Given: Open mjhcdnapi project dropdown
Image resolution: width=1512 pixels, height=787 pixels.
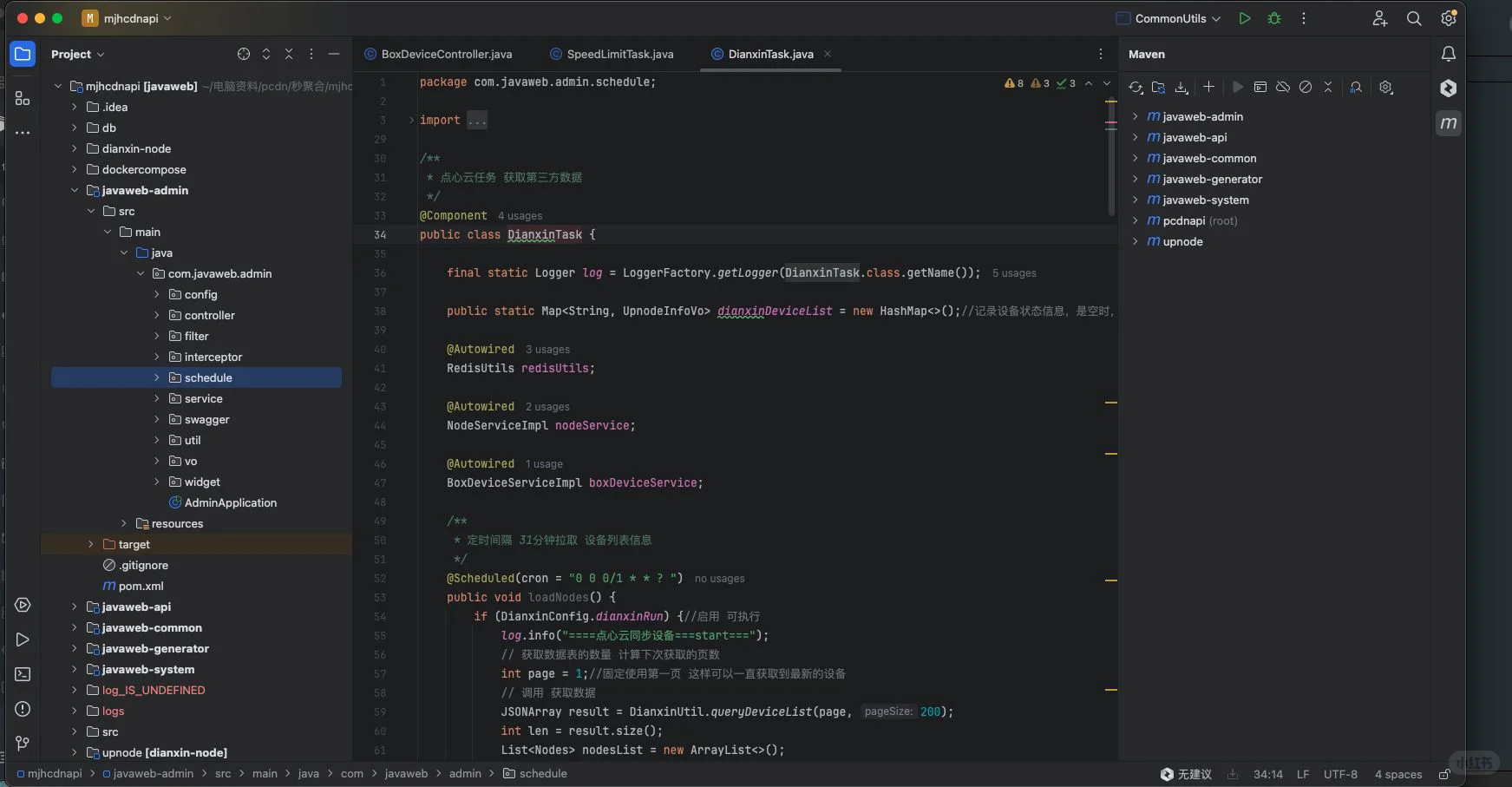Looking at the screenshot, I should click(x=127, y=18).
